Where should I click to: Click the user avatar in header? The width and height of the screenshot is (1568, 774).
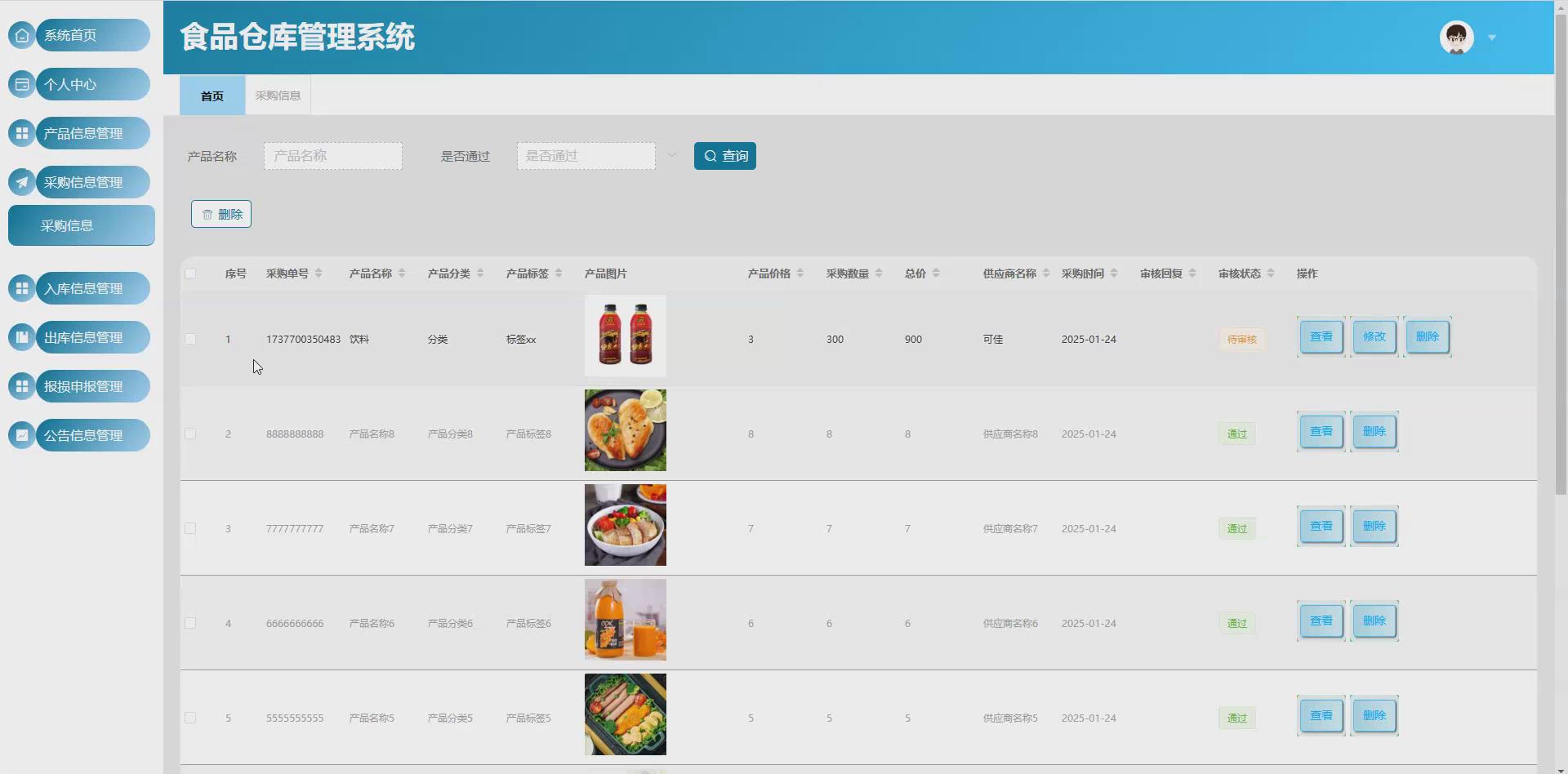pyautogui.click(x=1456, y=38)
